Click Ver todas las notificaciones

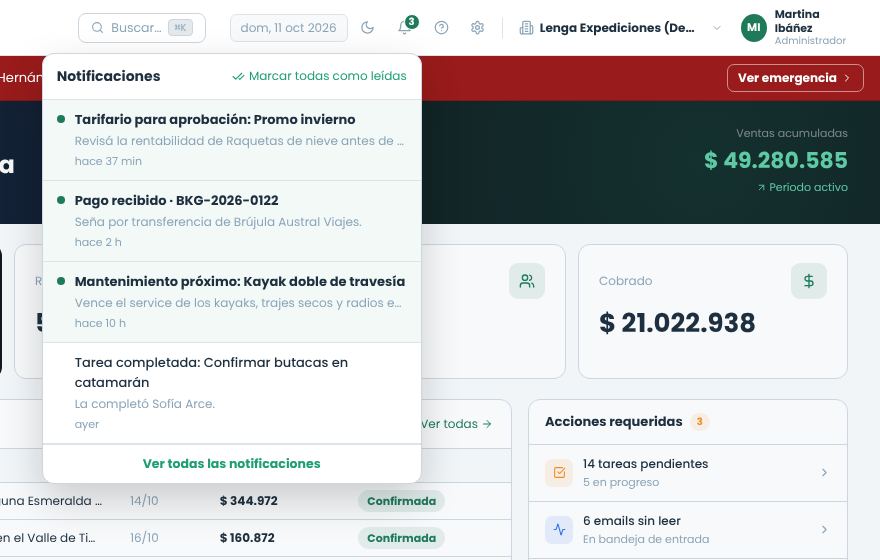point(232,463)
